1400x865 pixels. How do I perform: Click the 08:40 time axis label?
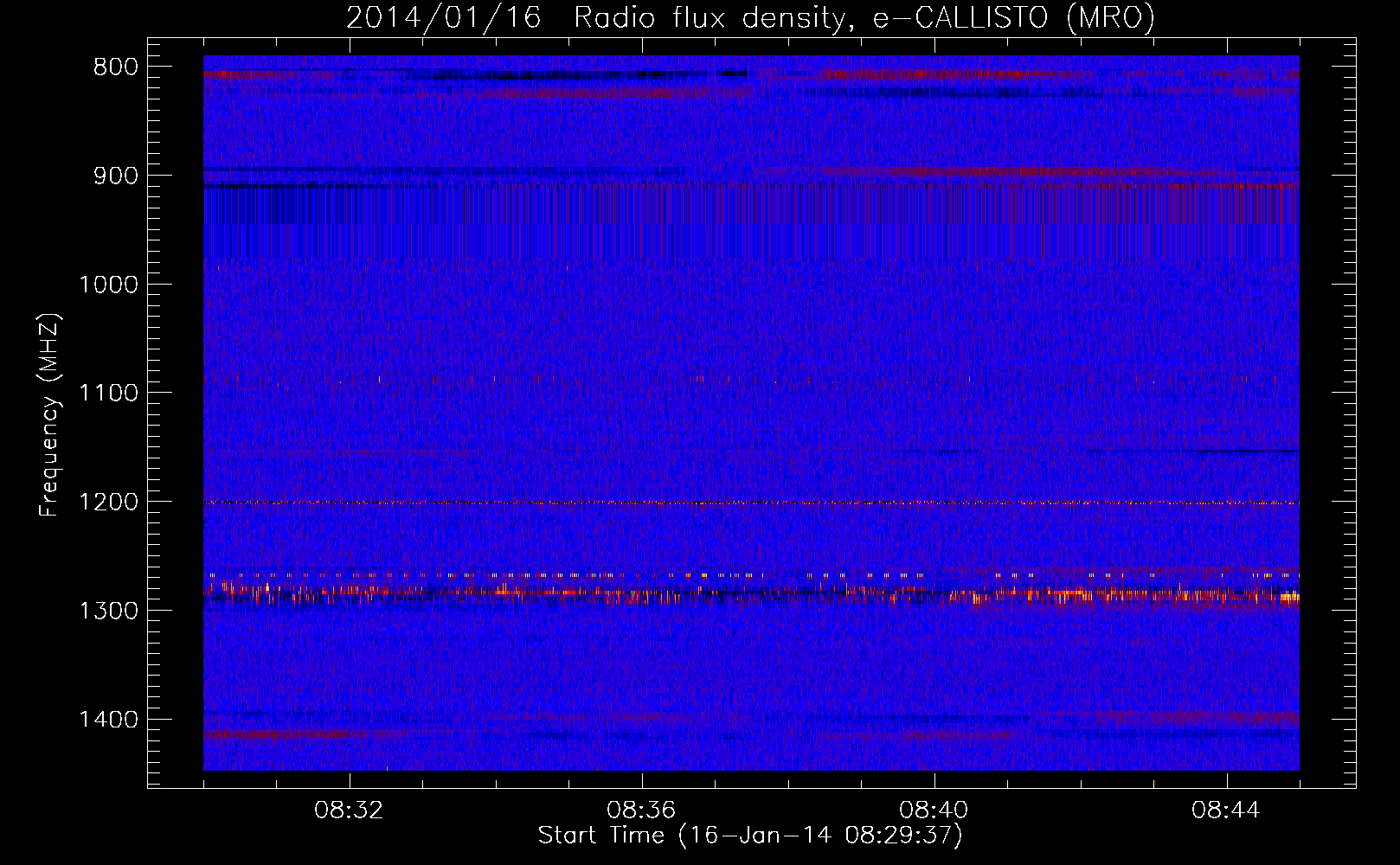click(x=934, y=811)
